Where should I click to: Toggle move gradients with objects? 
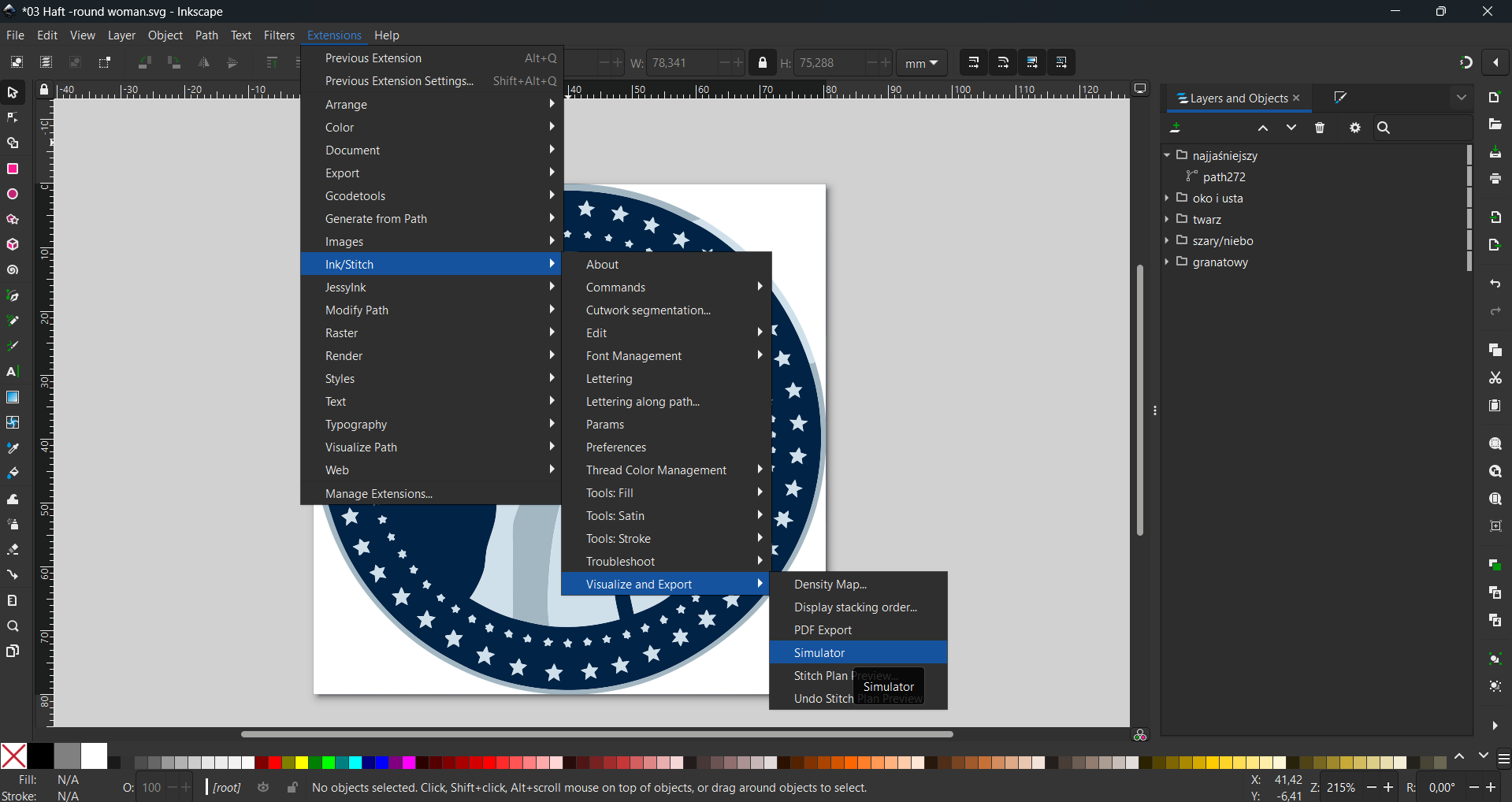1032,63
